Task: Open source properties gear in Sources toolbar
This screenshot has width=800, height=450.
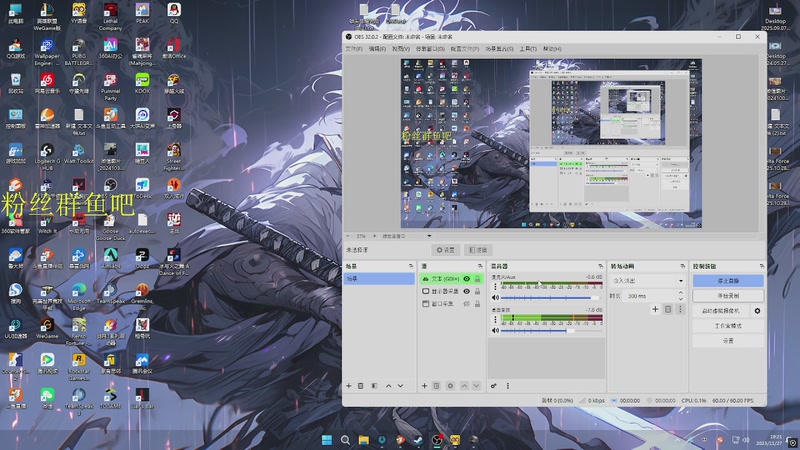Action: pos(450,386)
